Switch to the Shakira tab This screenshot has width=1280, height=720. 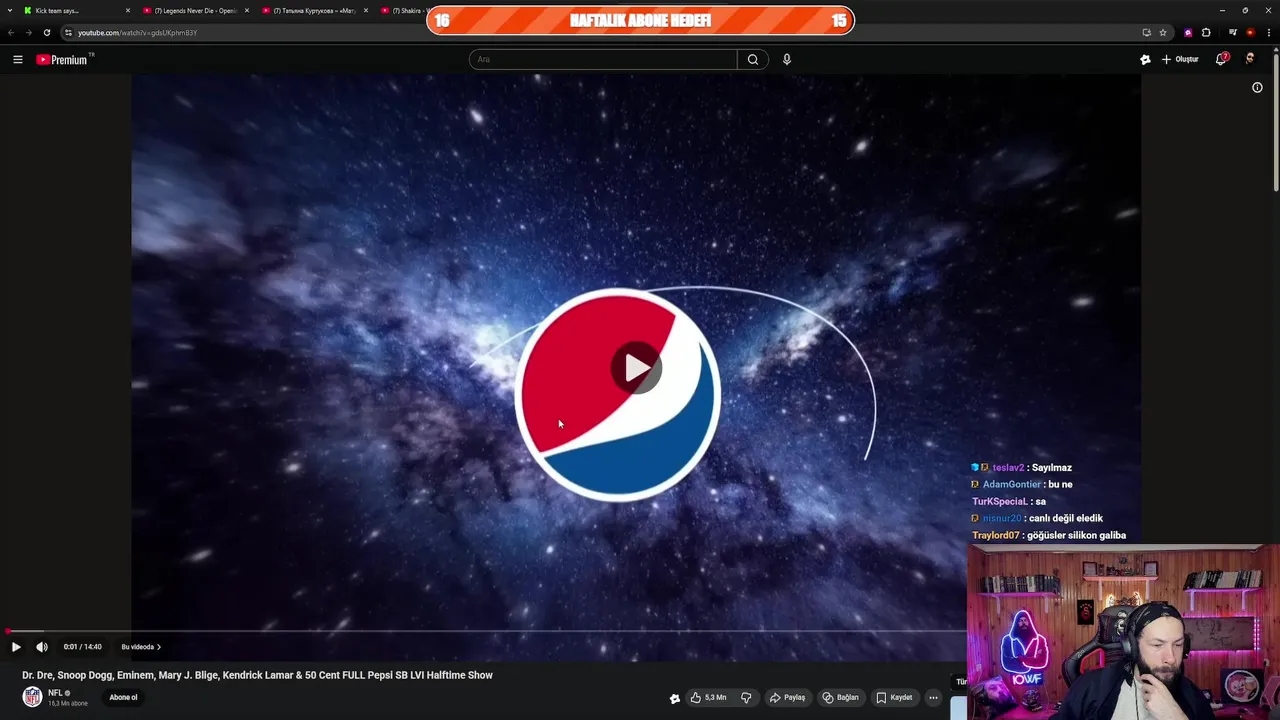pyautogui.click(x=402, y=11)
